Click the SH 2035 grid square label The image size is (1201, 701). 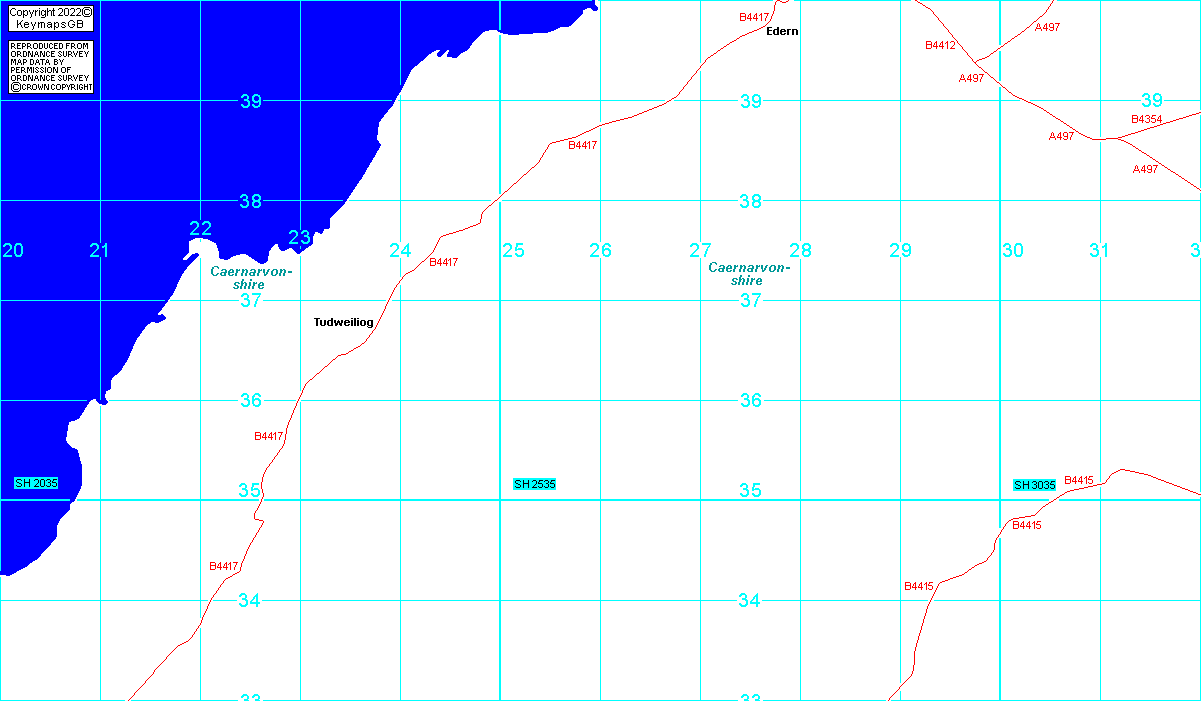[x=36, y=484]
